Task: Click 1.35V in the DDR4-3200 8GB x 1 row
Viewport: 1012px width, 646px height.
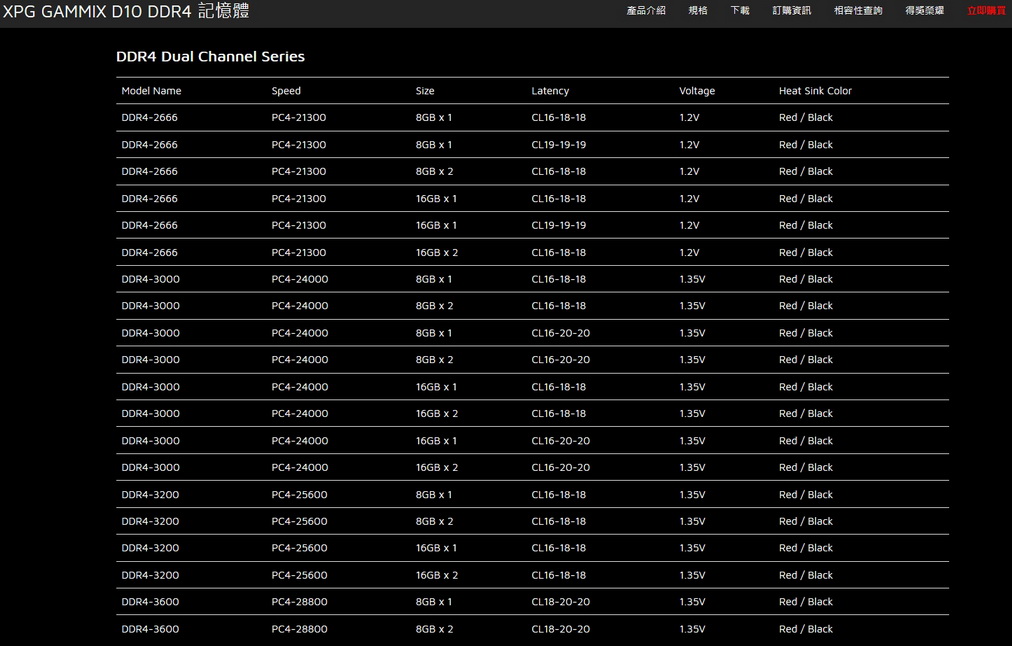Action: point(692,495)
